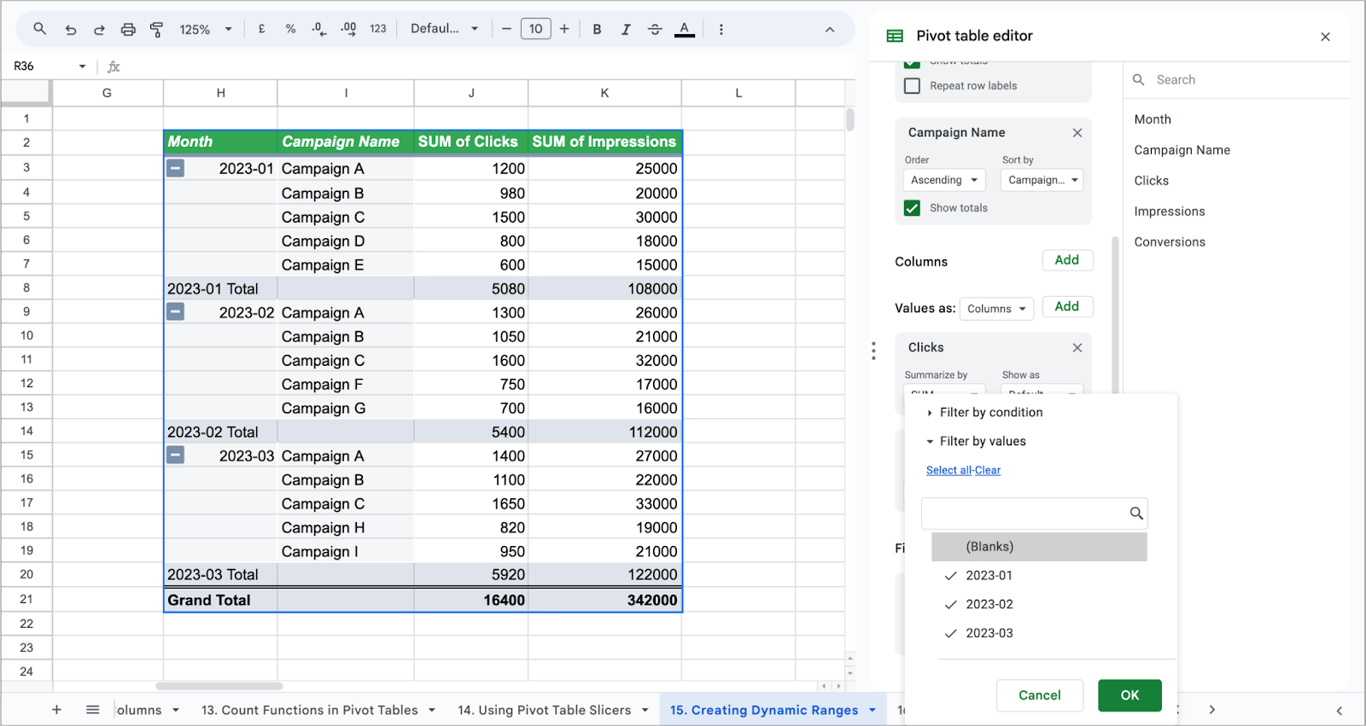1366x726 pixels.
Task: Confirm the filter with OK
Action: point(1130,695)
